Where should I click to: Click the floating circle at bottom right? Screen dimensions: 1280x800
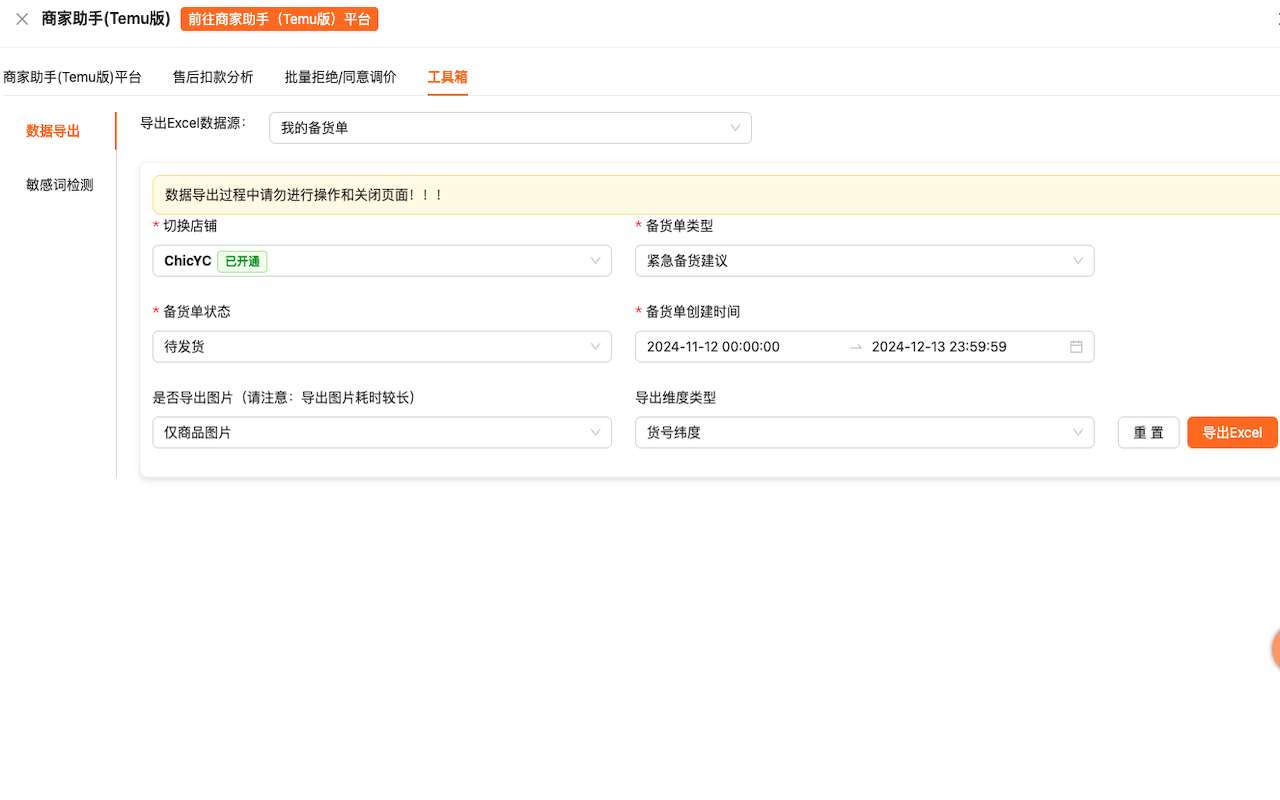coord(1273,649)
